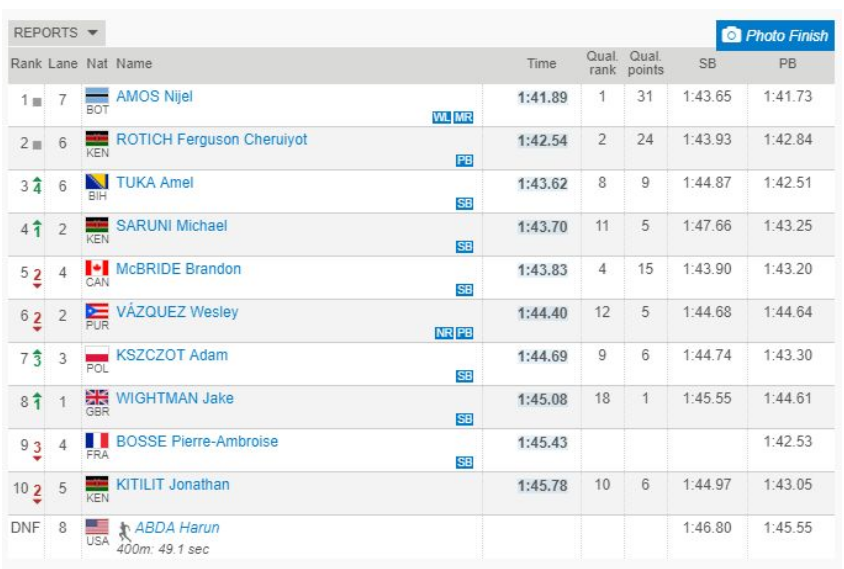Click the Bosnia flag next to TUKA
Image resolution: width=844 pixels, height=569 pixels.
click(97, 182)
